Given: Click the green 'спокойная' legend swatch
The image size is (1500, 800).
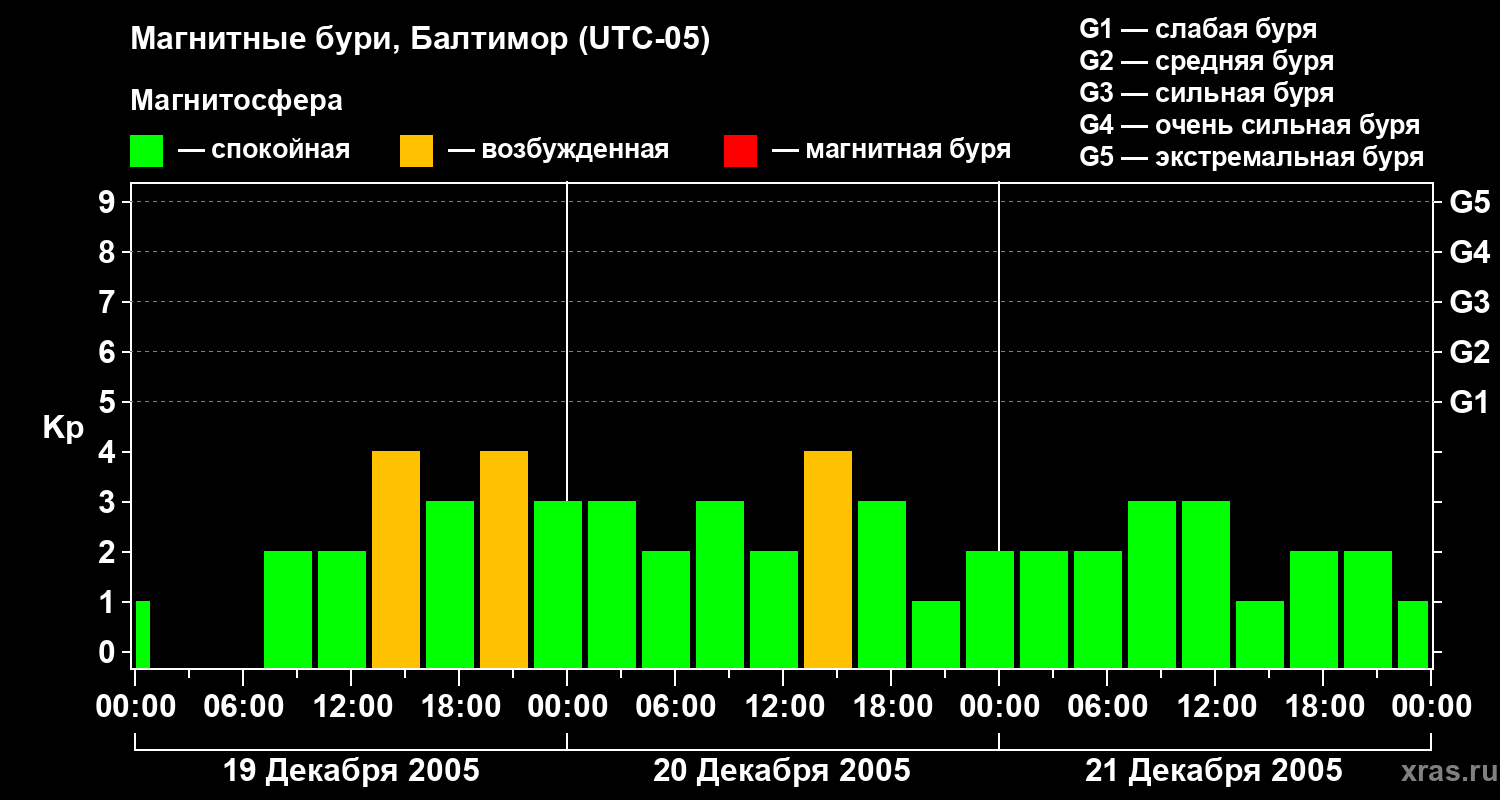Looking at the screenshot, I should coord(147,151).
